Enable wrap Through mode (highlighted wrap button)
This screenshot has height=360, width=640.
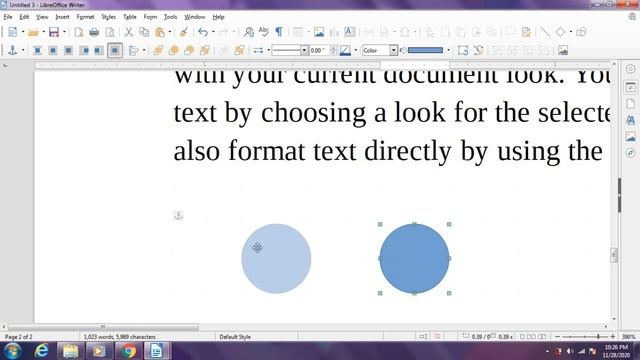pos(115,50)
